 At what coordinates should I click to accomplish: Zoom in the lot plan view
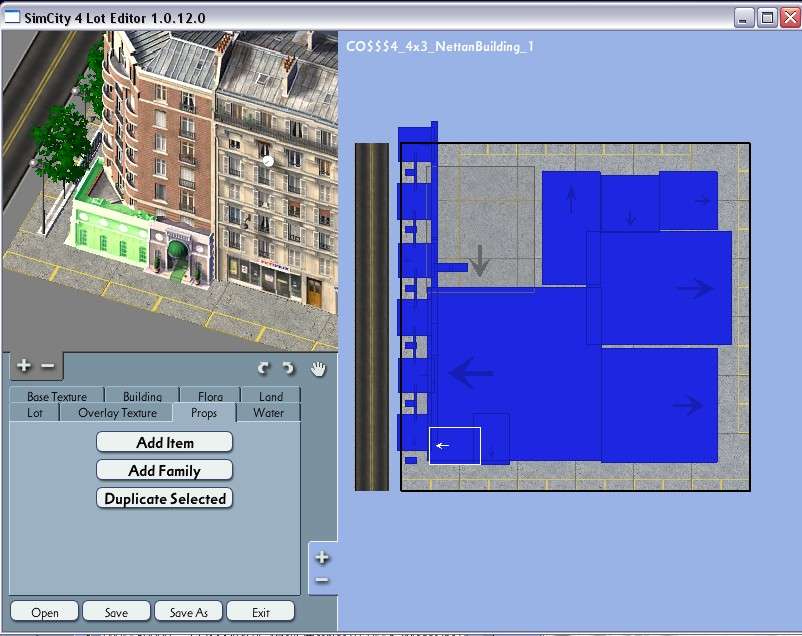pyautogui.click(x=322, y=557)
